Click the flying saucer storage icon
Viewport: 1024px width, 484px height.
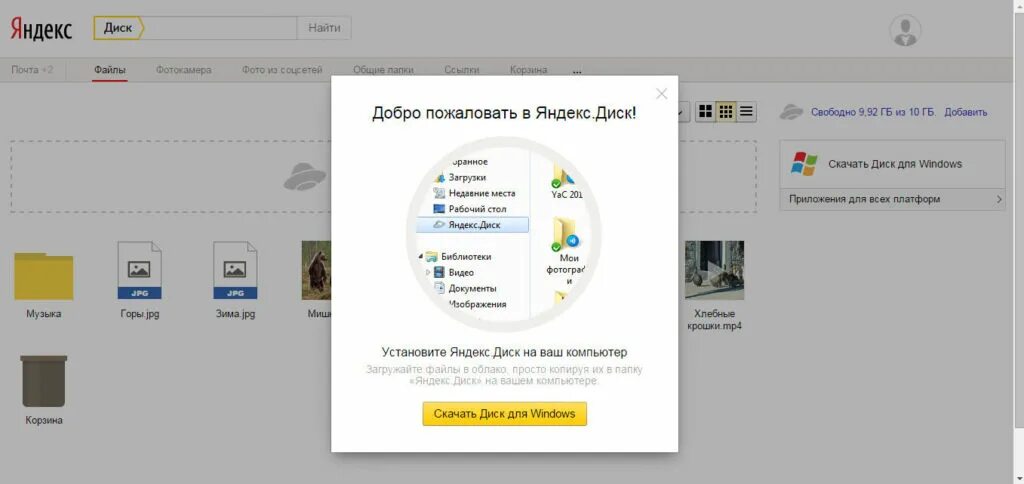click(791, 112)
